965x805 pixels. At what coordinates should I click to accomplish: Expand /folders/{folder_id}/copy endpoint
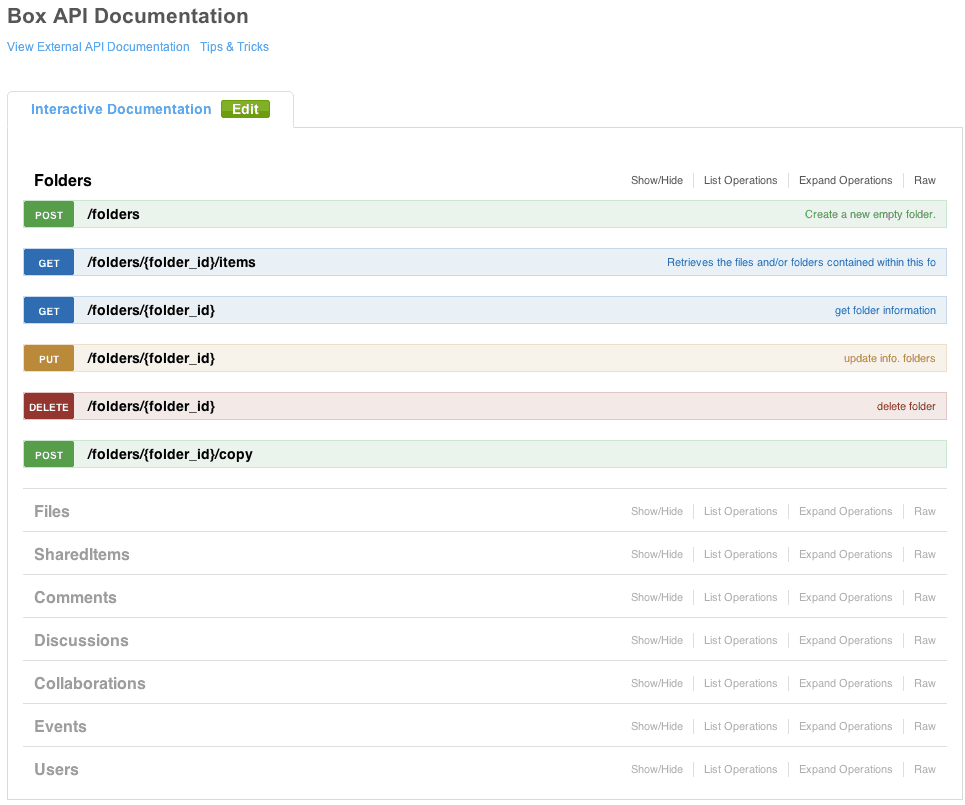(170, 454)
